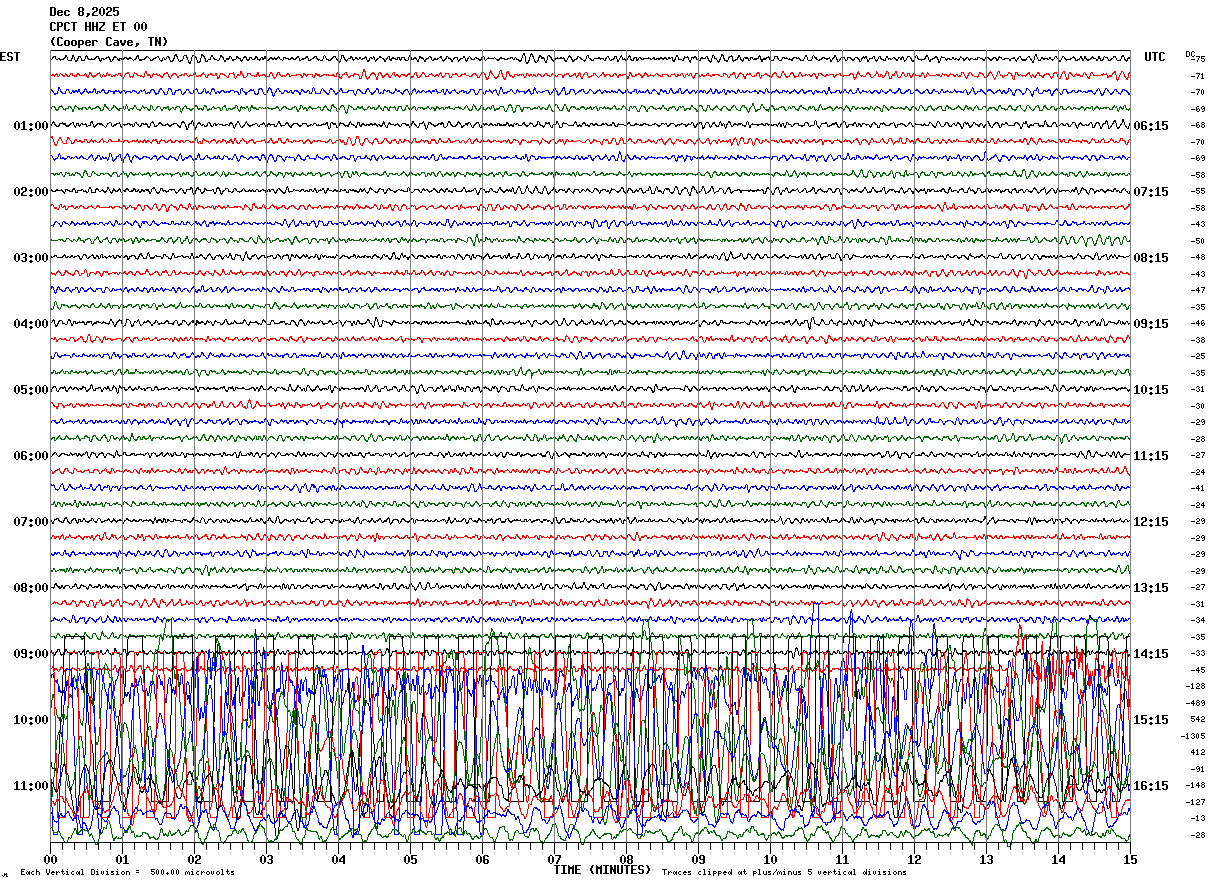Click the 08:00 EST time label

tap(31, 588)
